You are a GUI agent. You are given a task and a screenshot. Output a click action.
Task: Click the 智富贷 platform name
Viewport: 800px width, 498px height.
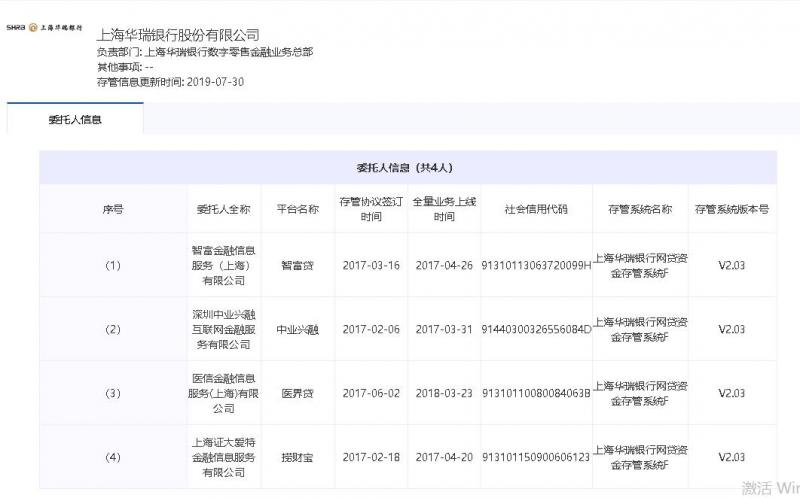(x=297, y=265)
